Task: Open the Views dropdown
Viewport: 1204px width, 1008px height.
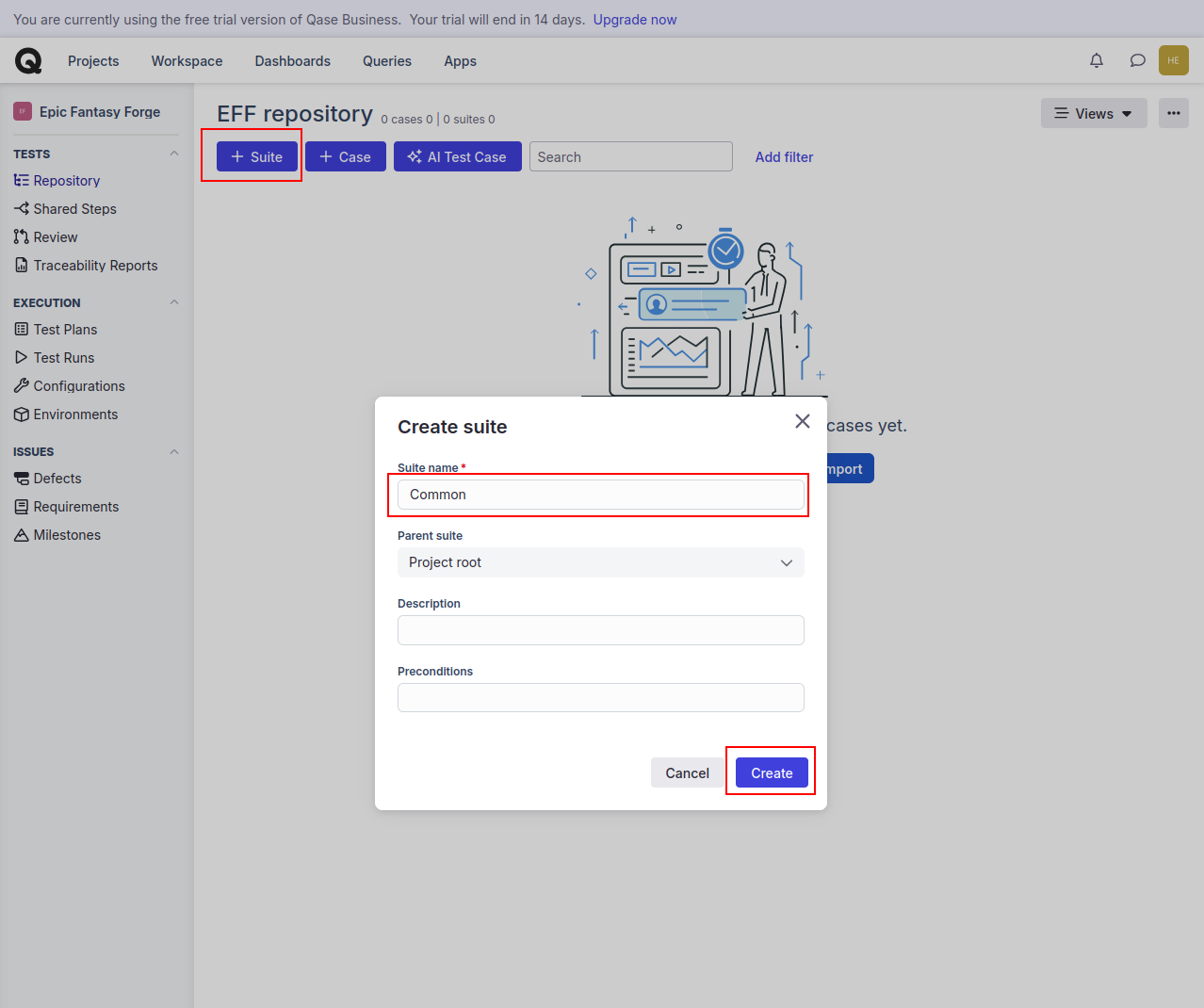Action: (1094, 113)
